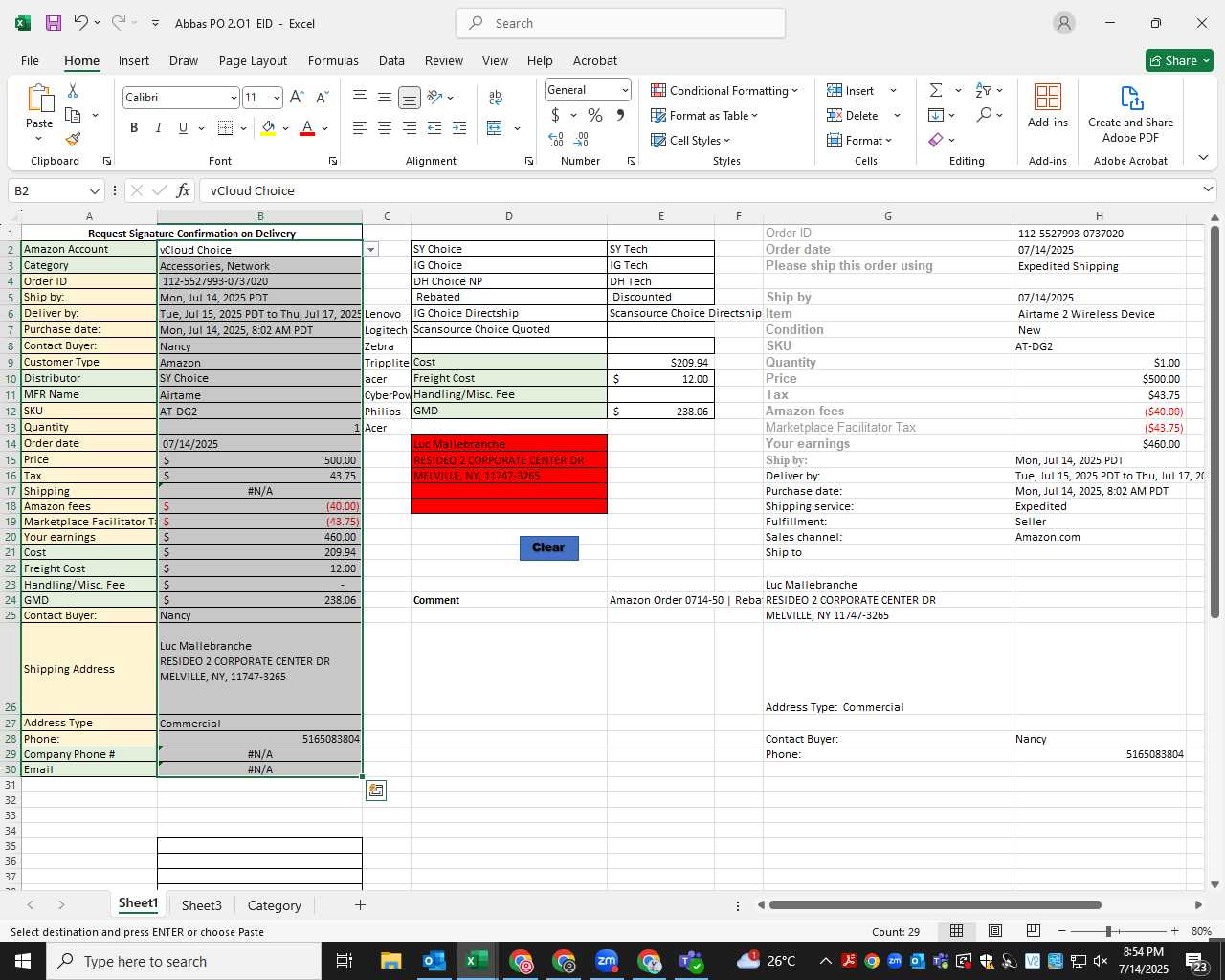The width and height of the screenshot is (1225, 980).
Task: Apply Percent Style format
Action: (x=595, y=115)
